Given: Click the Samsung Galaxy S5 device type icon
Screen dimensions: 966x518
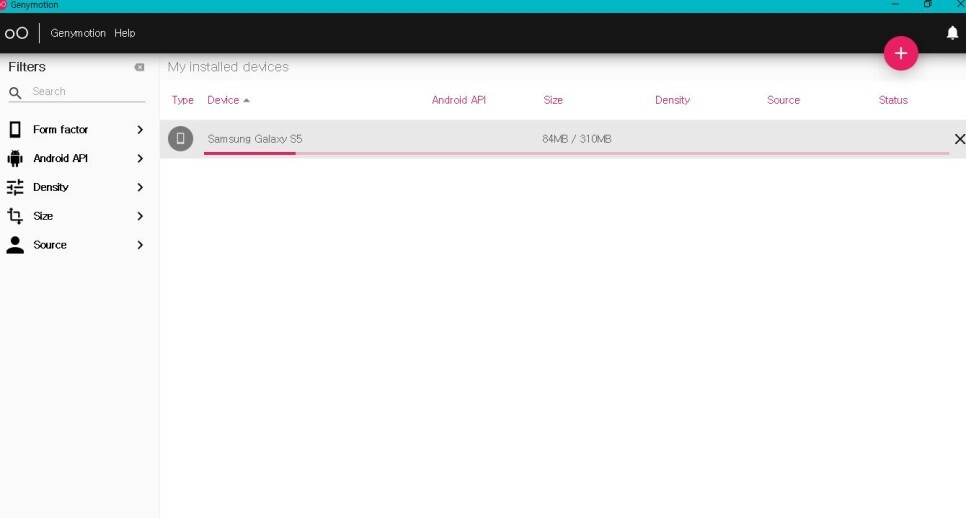Looking at the screenshot, I should click(x=181, y=139).
